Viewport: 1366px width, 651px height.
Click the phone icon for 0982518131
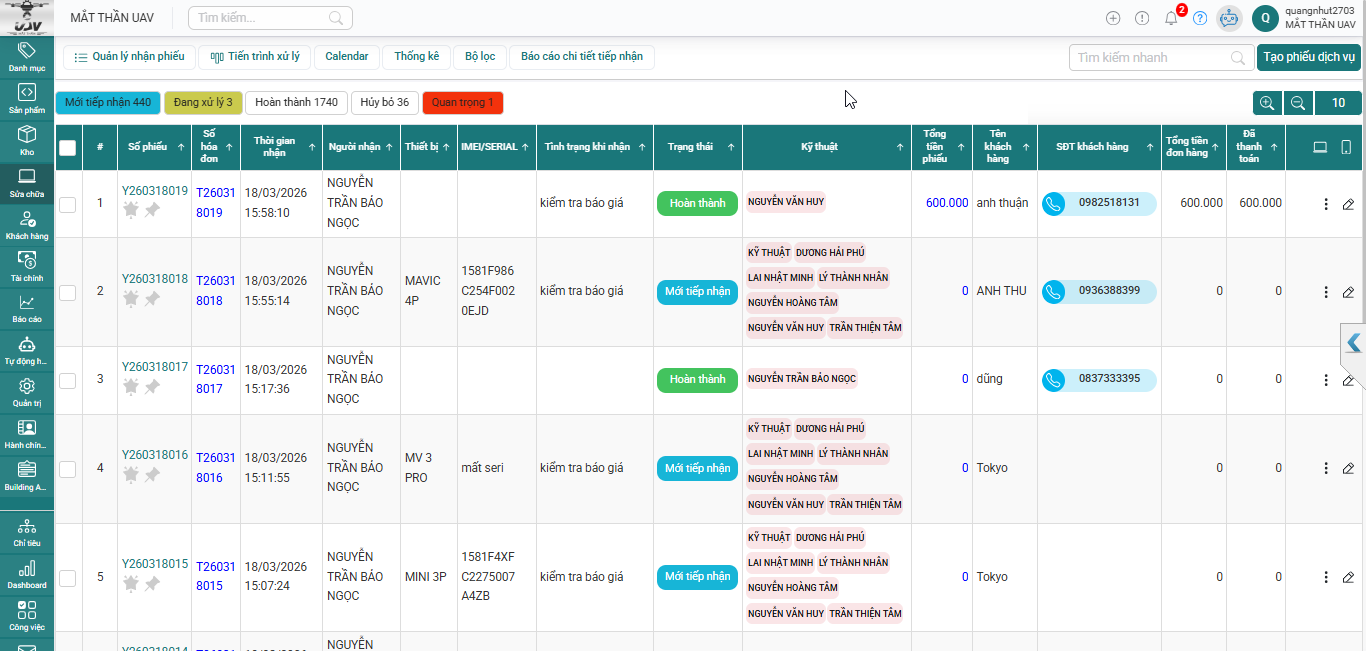click(x=1054, y=203)
